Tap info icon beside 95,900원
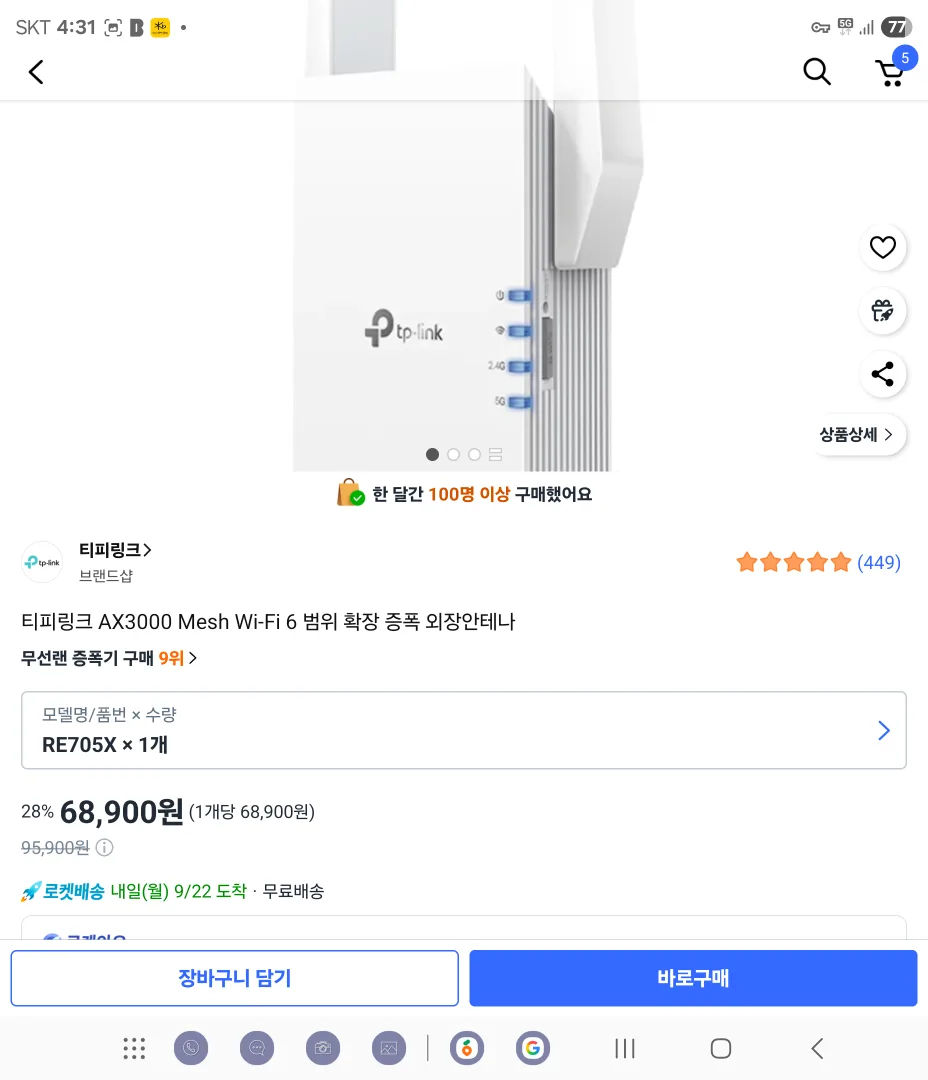928x1080 pixels. tap(104, 848)
